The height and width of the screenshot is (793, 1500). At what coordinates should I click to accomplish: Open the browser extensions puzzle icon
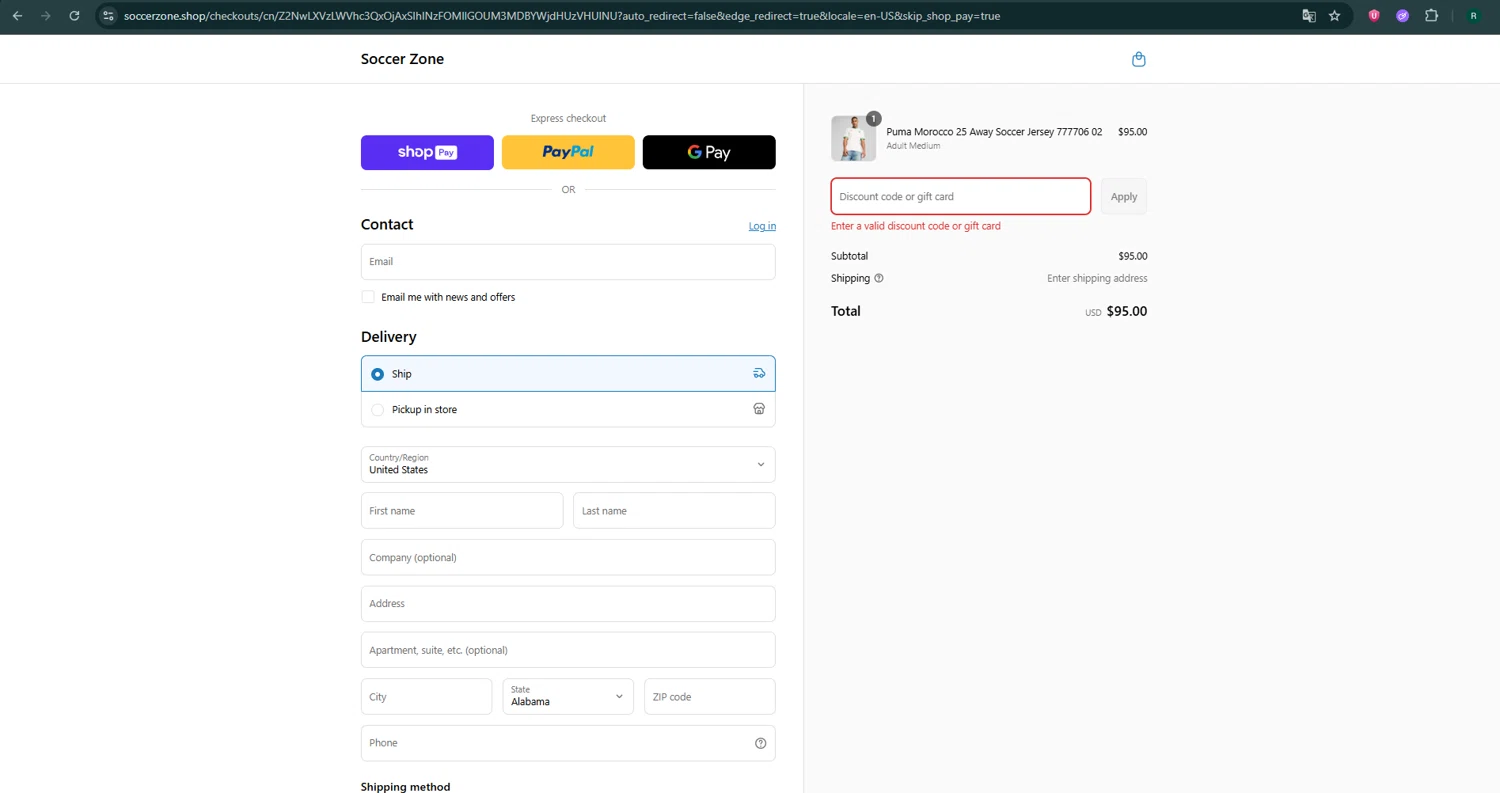point(1431,16)
